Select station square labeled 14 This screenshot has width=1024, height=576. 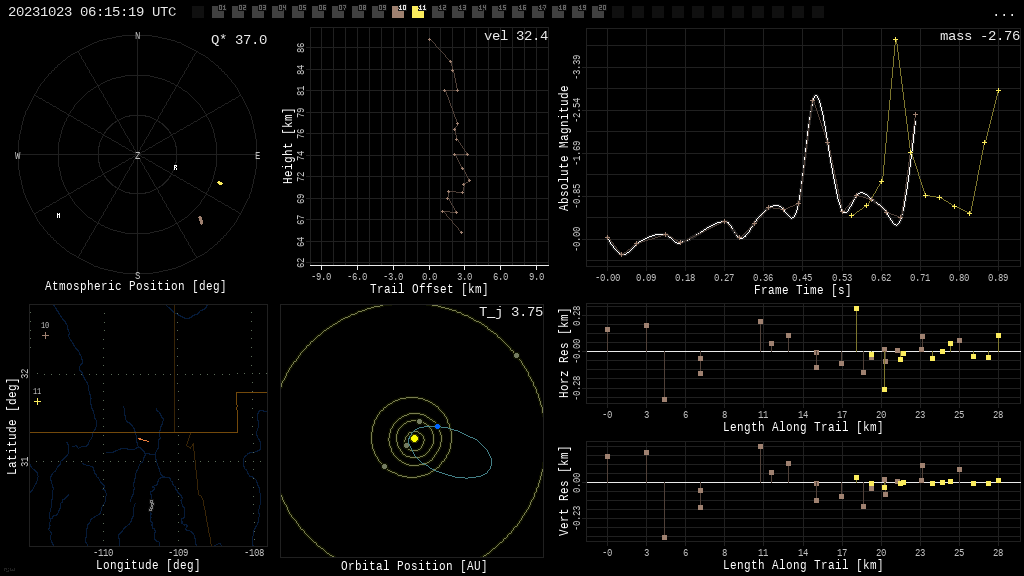click(478, 12)
